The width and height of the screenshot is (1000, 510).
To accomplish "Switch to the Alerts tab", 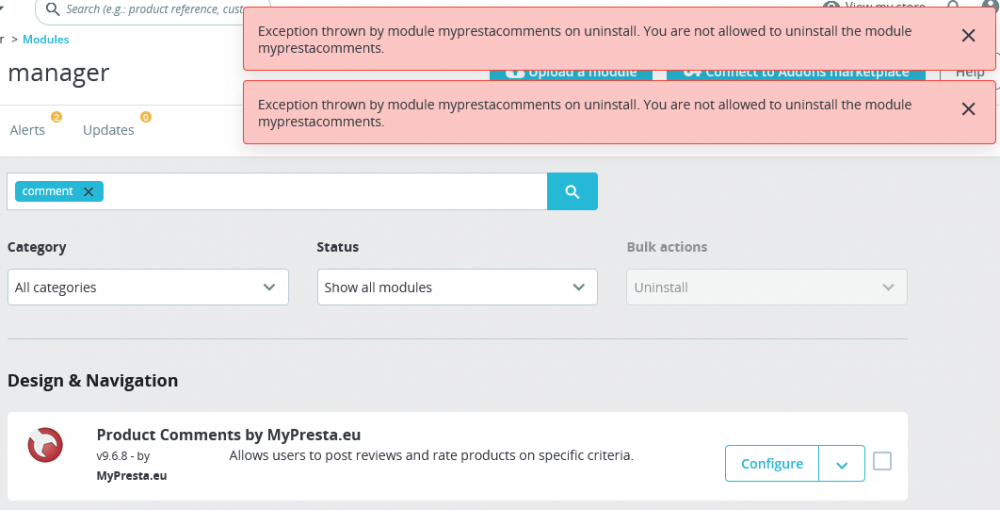I will coord(28,130).
